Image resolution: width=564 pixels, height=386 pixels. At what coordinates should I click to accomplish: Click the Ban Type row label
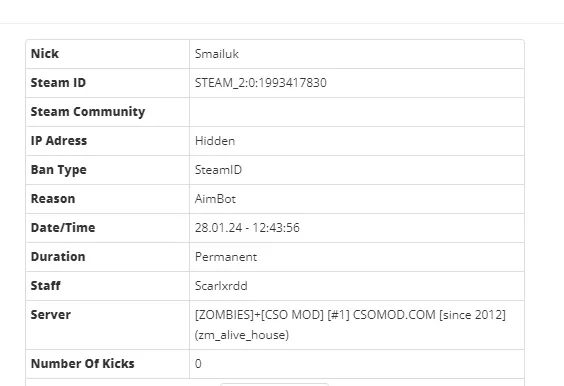[x=59, y=170]
